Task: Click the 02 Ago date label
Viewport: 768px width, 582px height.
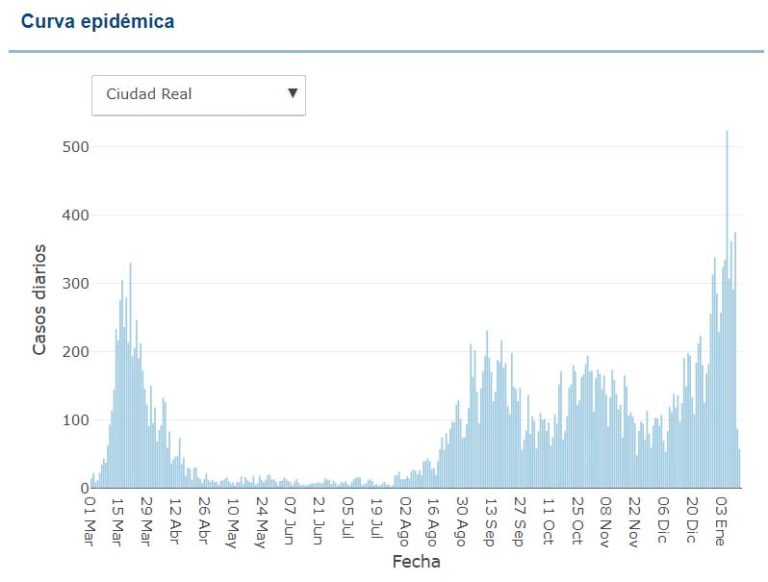Action: click(404, 519)
